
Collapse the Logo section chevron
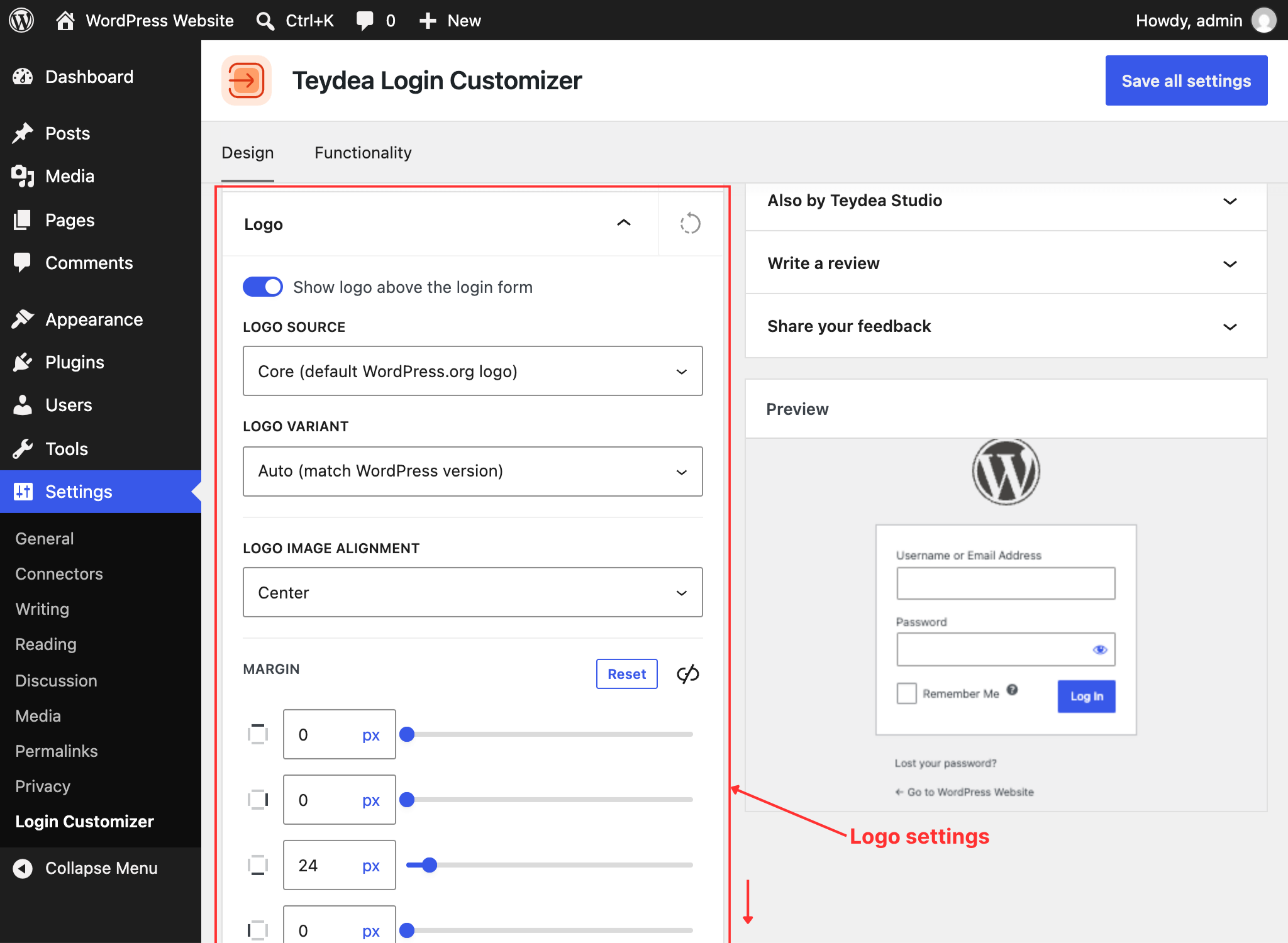click(624, 223)
